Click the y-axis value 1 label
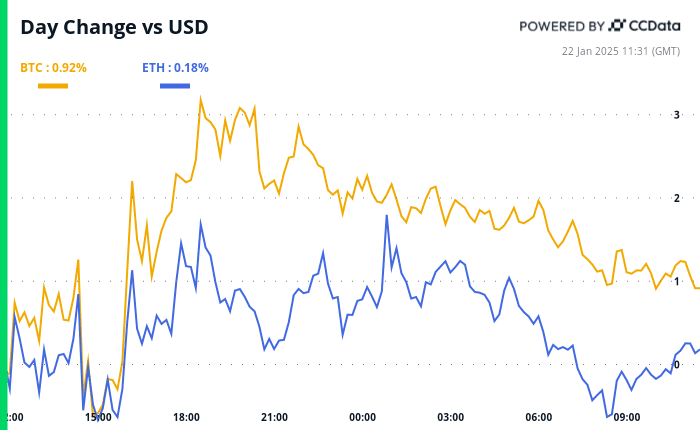Viewport: 700px width, 430px height. point(677,282)
